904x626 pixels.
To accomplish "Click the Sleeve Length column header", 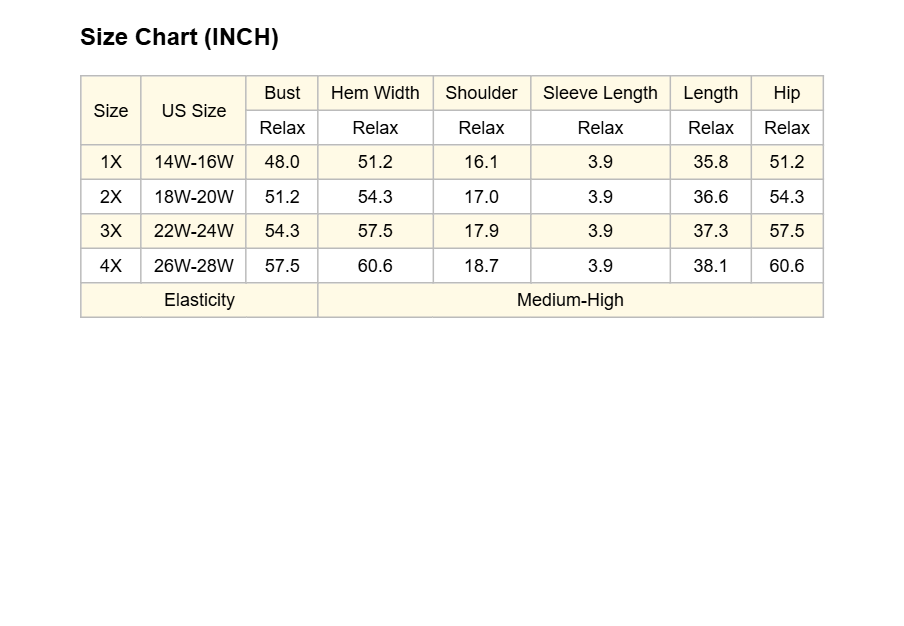I will tap(600, 93).
